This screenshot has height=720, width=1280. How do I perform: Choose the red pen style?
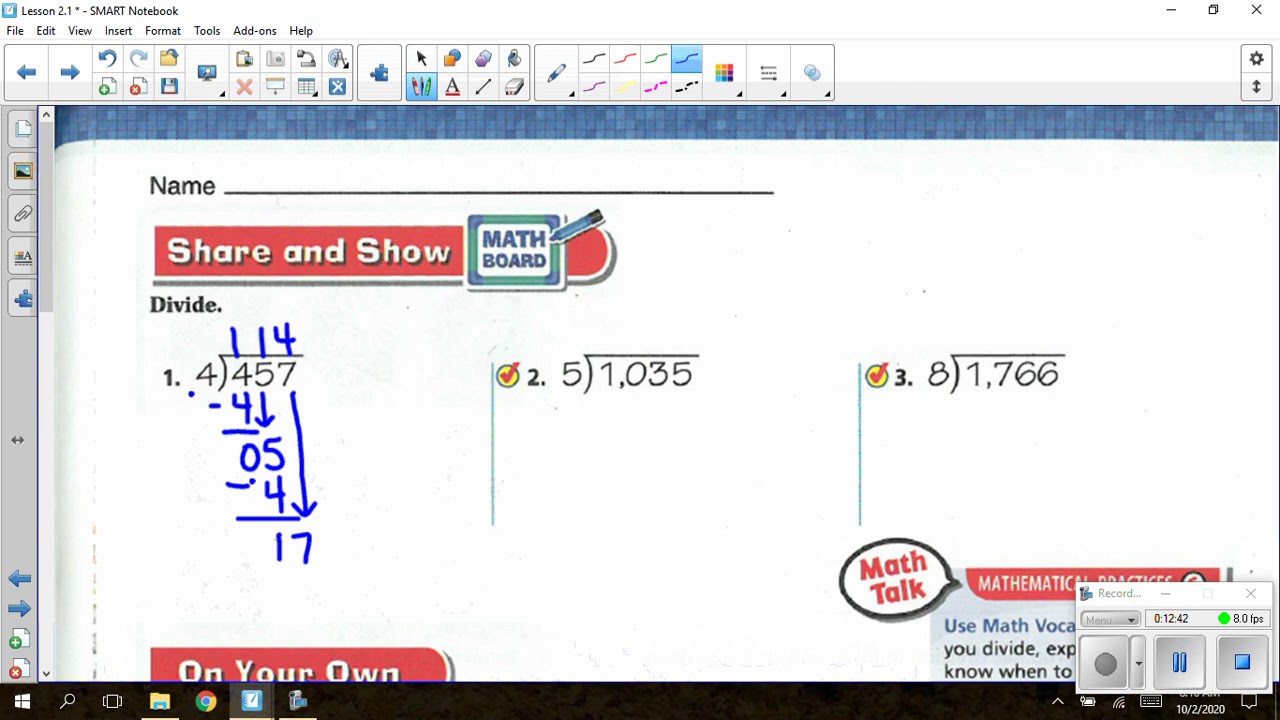tap(625, 59)
